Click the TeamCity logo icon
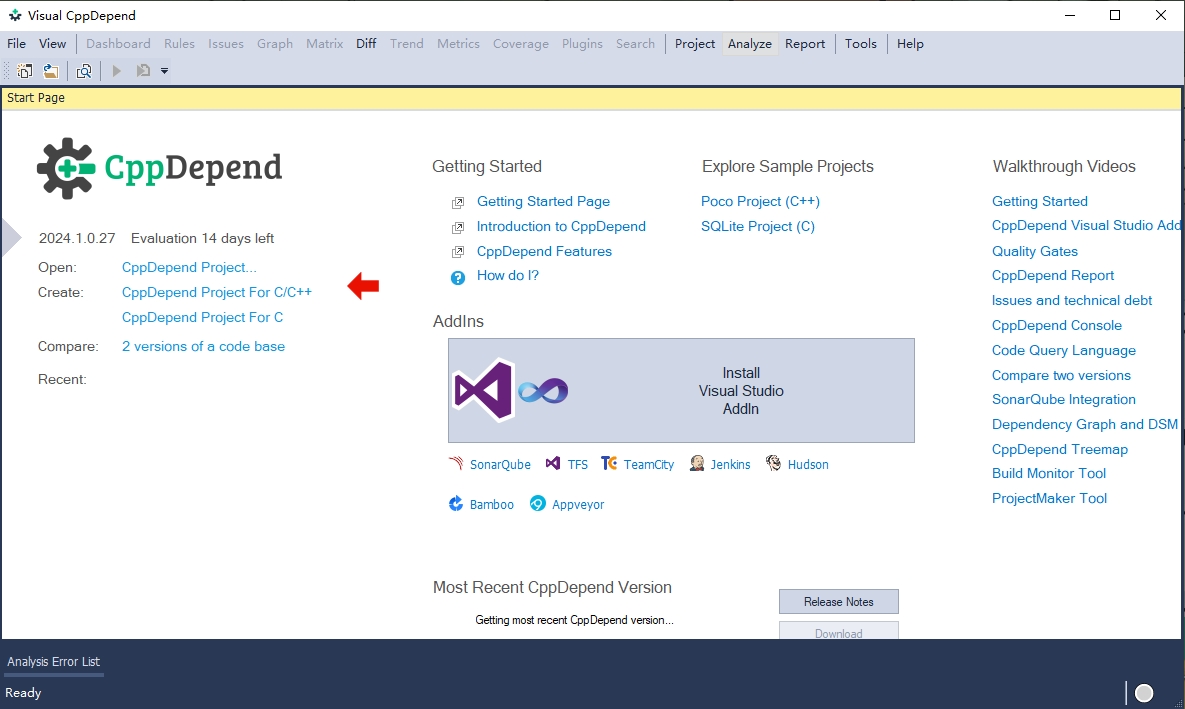1185x709 pixels. 609,464
